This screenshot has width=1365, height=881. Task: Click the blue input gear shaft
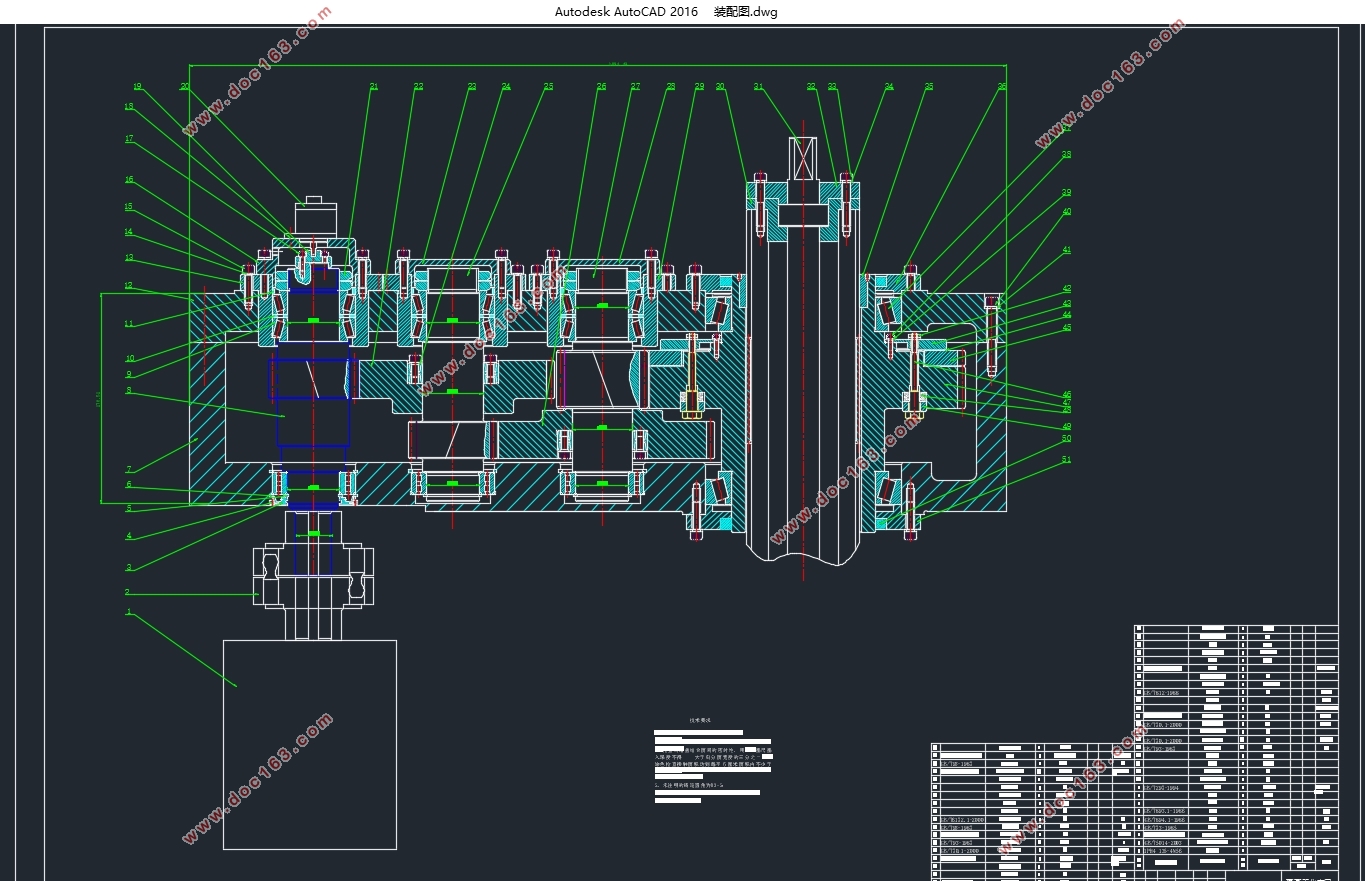(311, 400)
